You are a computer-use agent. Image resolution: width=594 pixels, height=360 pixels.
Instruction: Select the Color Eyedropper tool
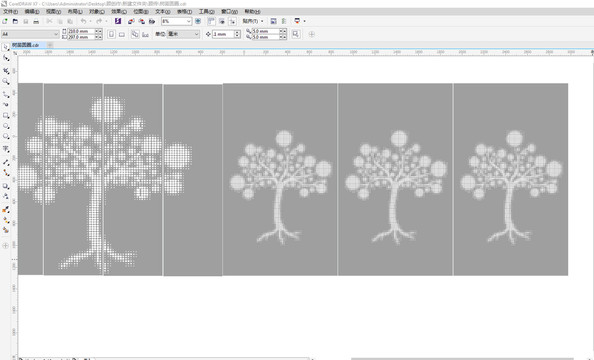point(6,209)
